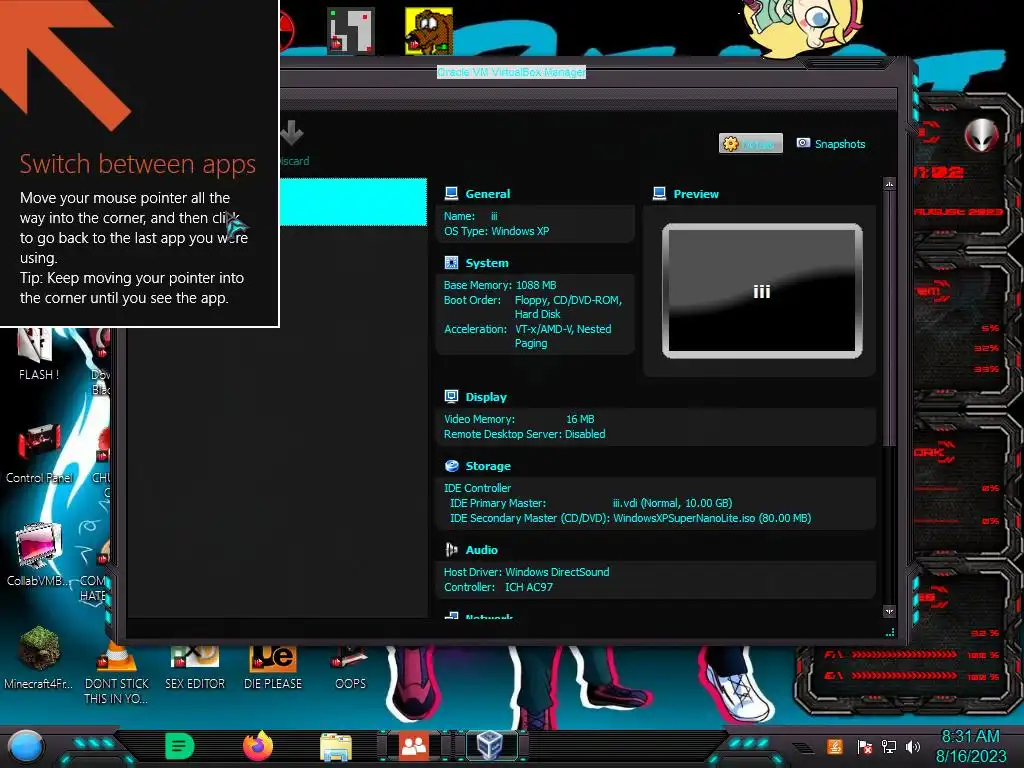Select the 'Base Memory: 1088 MB' line
Screen dimensions: 1024x768
click(x=500, y=285)
